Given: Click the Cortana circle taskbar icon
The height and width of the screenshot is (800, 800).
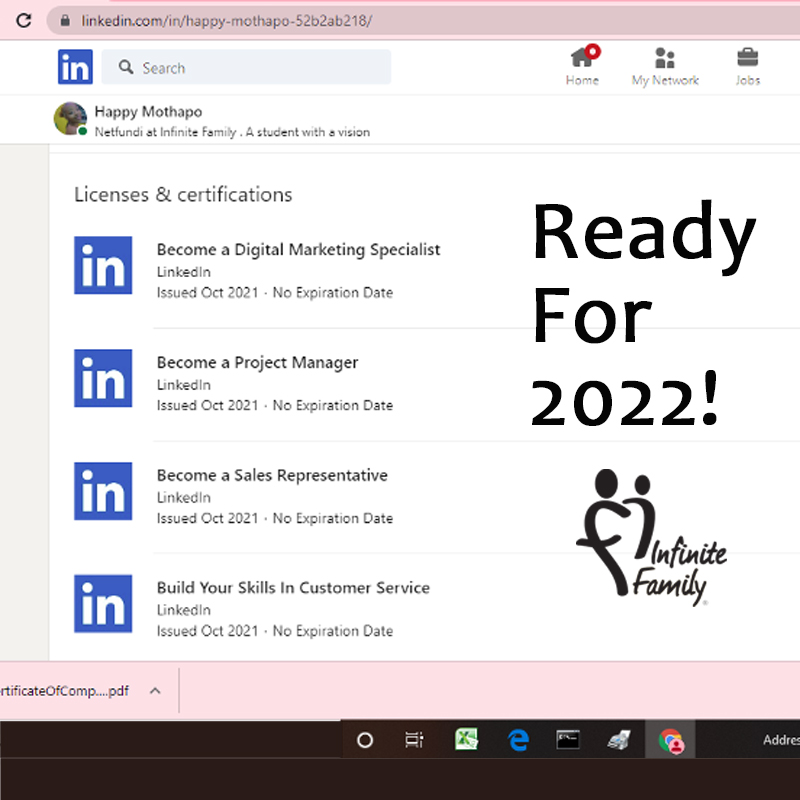Looking at the screenshot, I should 365,740.
